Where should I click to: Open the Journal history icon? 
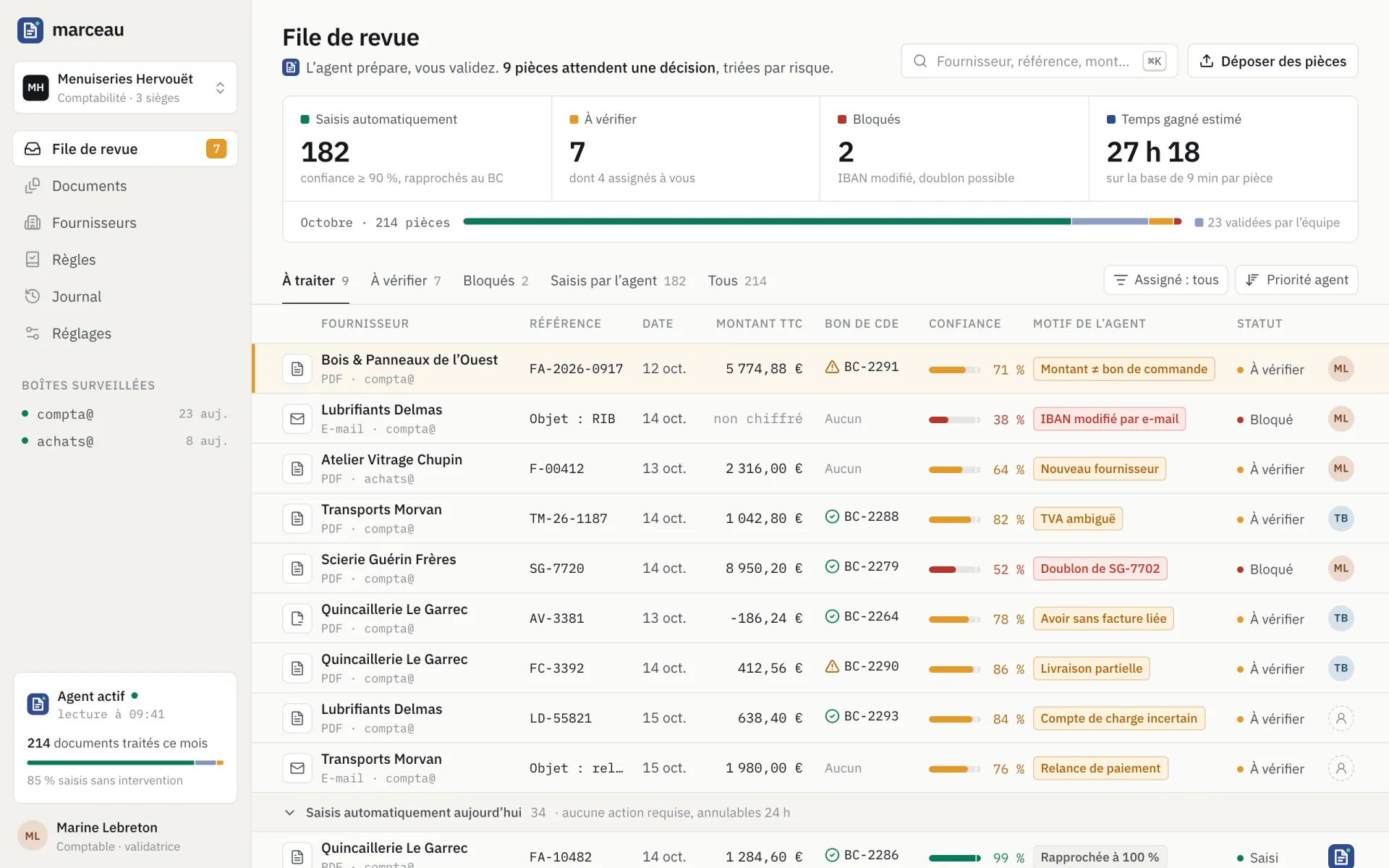point(33,297)
